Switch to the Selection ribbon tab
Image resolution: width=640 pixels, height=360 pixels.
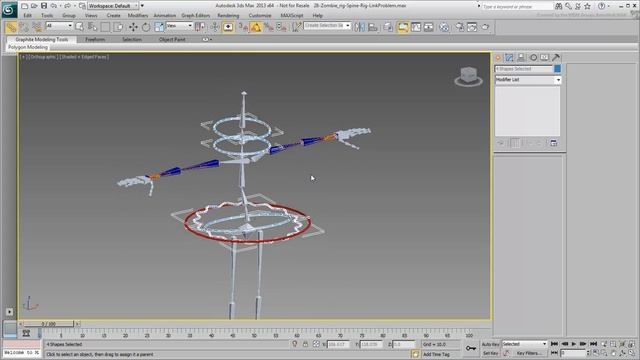click(132, 40)
